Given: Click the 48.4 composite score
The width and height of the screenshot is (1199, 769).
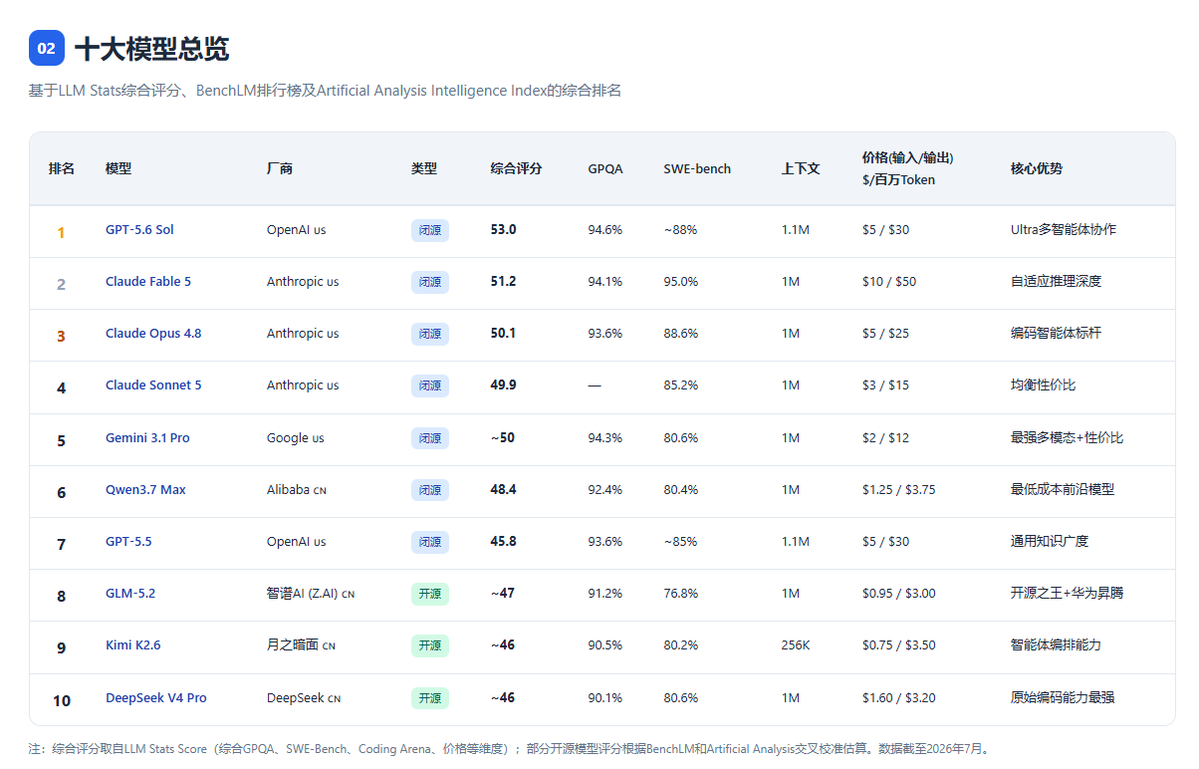Looking at the screenshot, I should (503, 490).
